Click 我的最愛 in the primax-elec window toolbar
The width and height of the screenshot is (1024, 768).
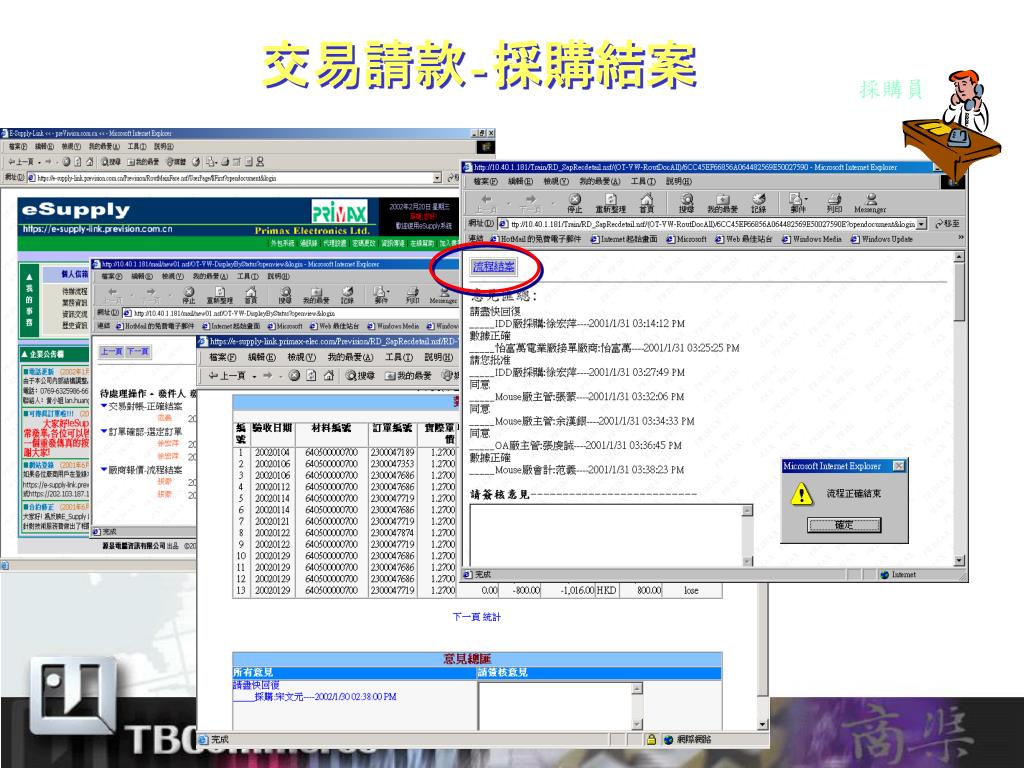click(x=409, y=376)
